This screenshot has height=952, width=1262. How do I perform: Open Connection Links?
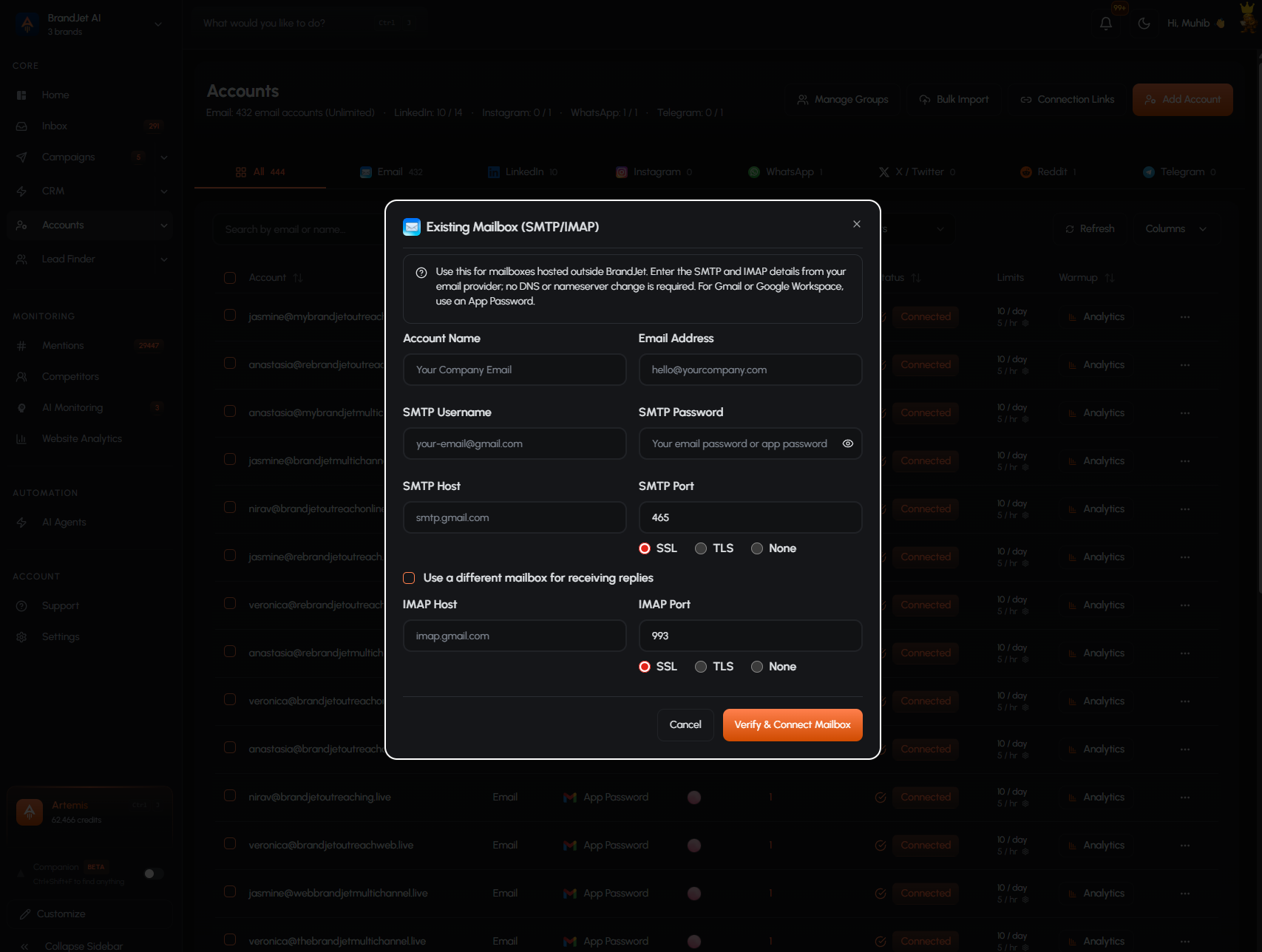pyautogui.click(x=1067, y=100)
